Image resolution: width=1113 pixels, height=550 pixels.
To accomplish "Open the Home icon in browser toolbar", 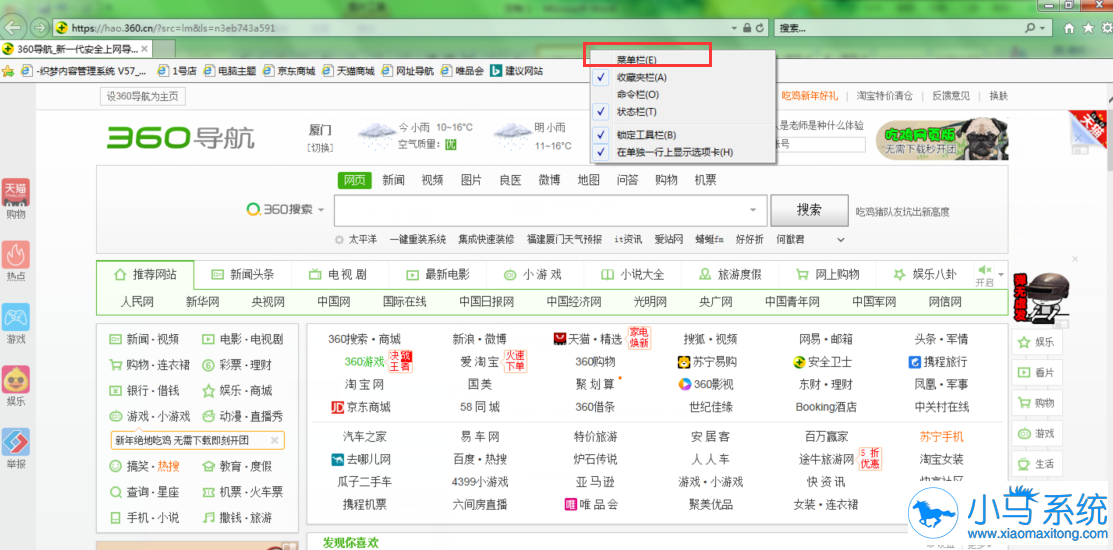I will coord(1069,28).
